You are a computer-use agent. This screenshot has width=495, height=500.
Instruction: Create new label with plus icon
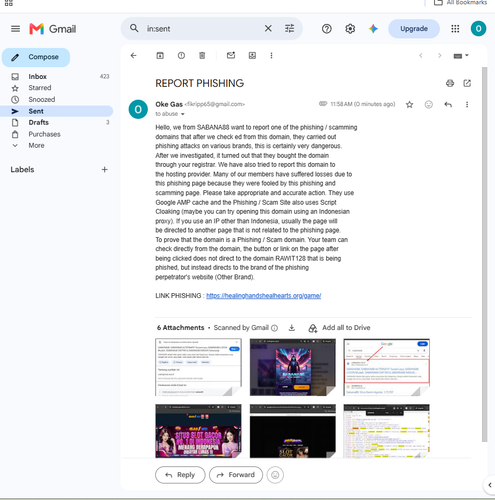104,170
